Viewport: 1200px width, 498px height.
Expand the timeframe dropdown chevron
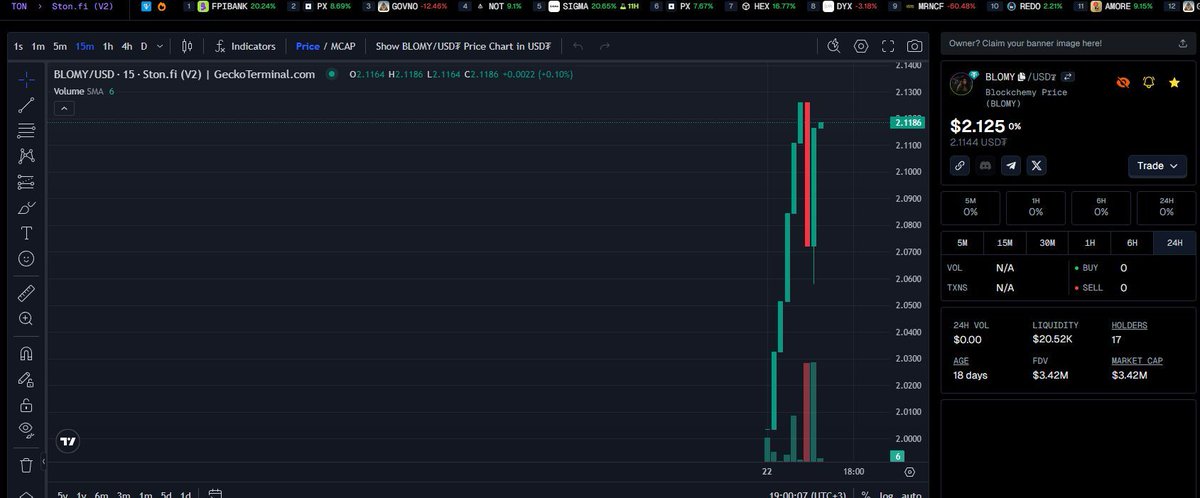160,46
